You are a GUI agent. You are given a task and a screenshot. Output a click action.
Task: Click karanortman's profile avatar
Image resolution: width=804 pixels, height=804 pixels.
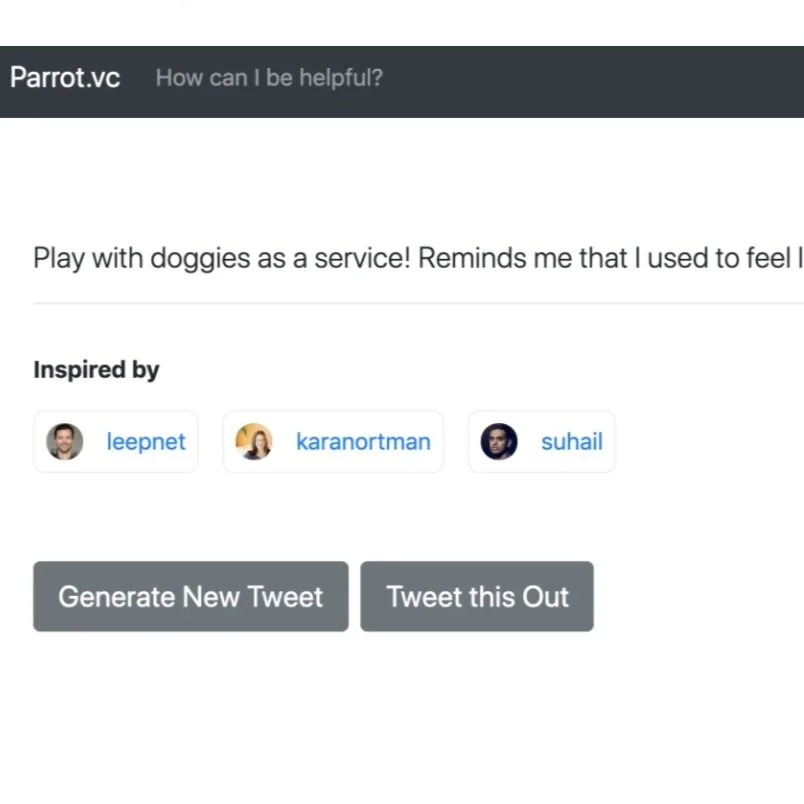point(254,441)
